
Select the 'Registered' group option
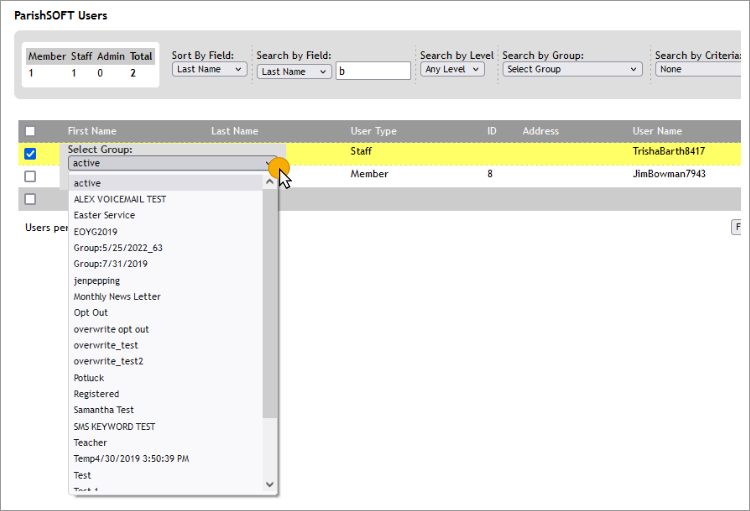165,394
